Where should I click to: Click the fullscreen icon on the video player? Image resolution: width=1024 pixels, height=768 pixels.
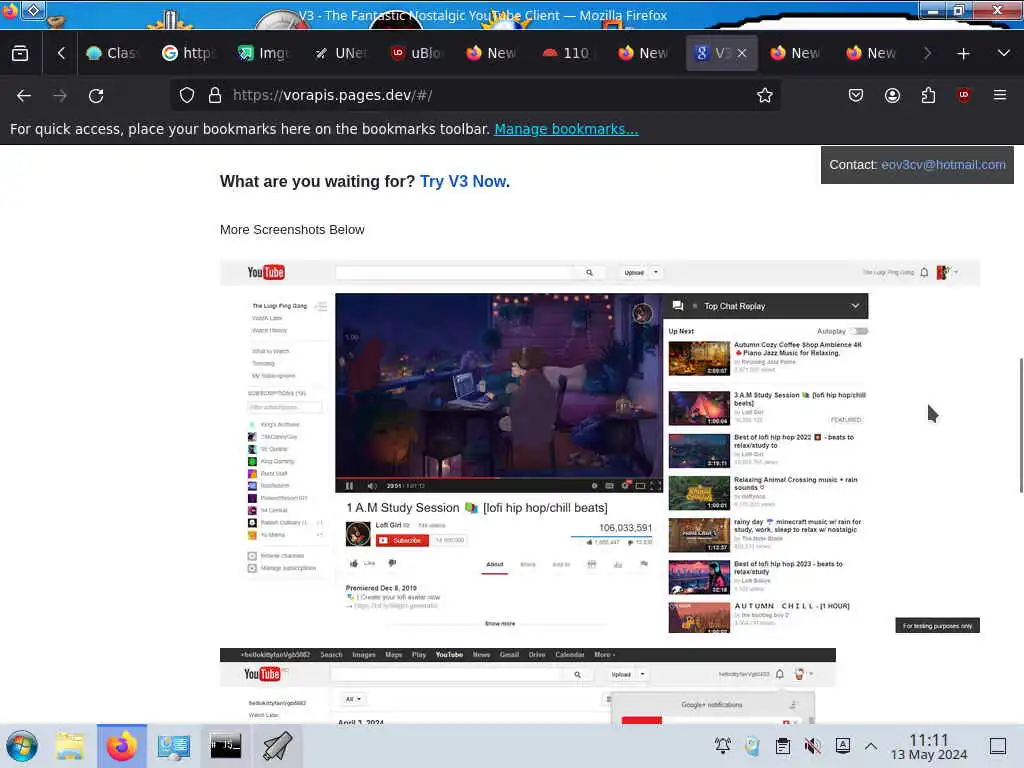[656, 486]
